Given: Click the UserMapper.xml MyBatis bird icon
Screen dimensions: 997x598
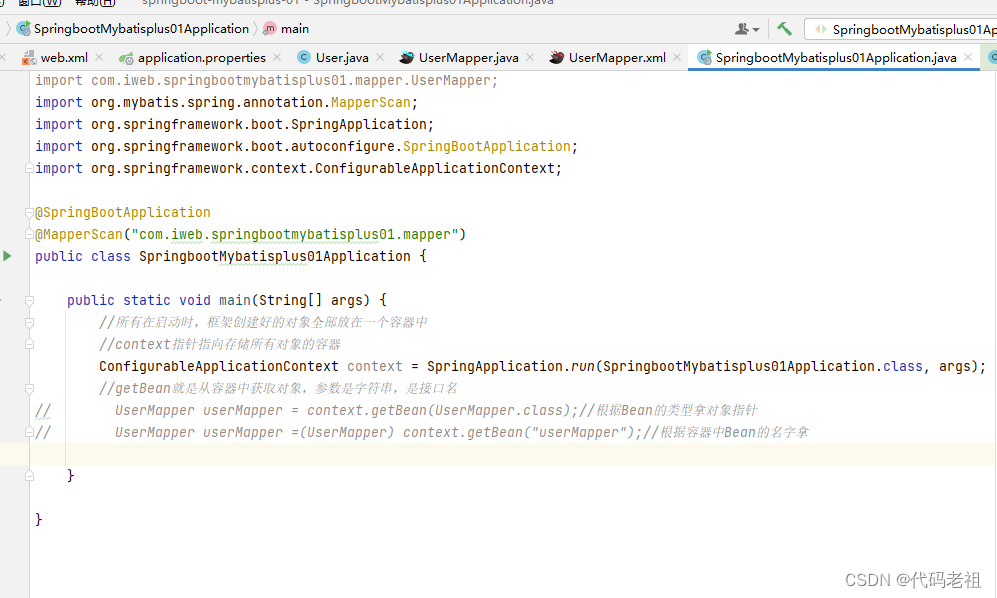Looking at the screenshot, I should 556,57.
